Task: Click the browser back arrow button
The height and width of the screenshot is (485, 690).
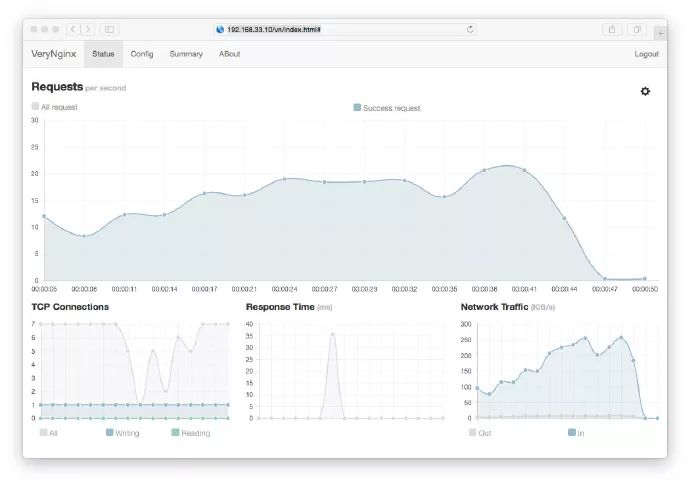Action: point(73,30)
